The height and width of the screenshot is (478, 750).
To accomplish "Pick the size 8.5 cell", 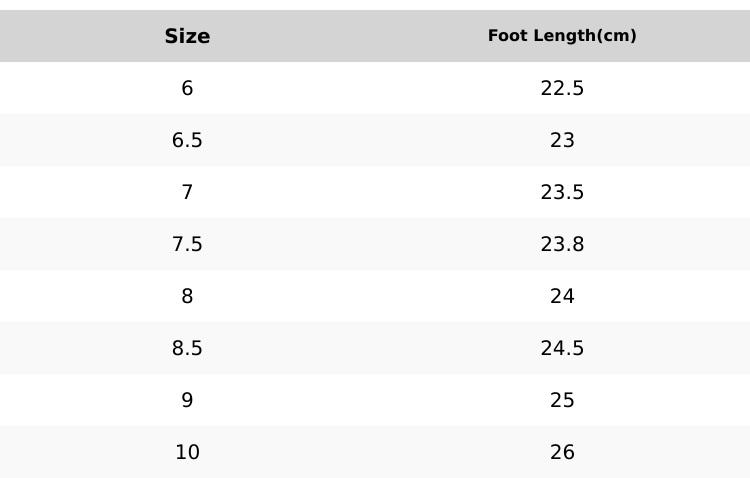I will coord(187,348).
